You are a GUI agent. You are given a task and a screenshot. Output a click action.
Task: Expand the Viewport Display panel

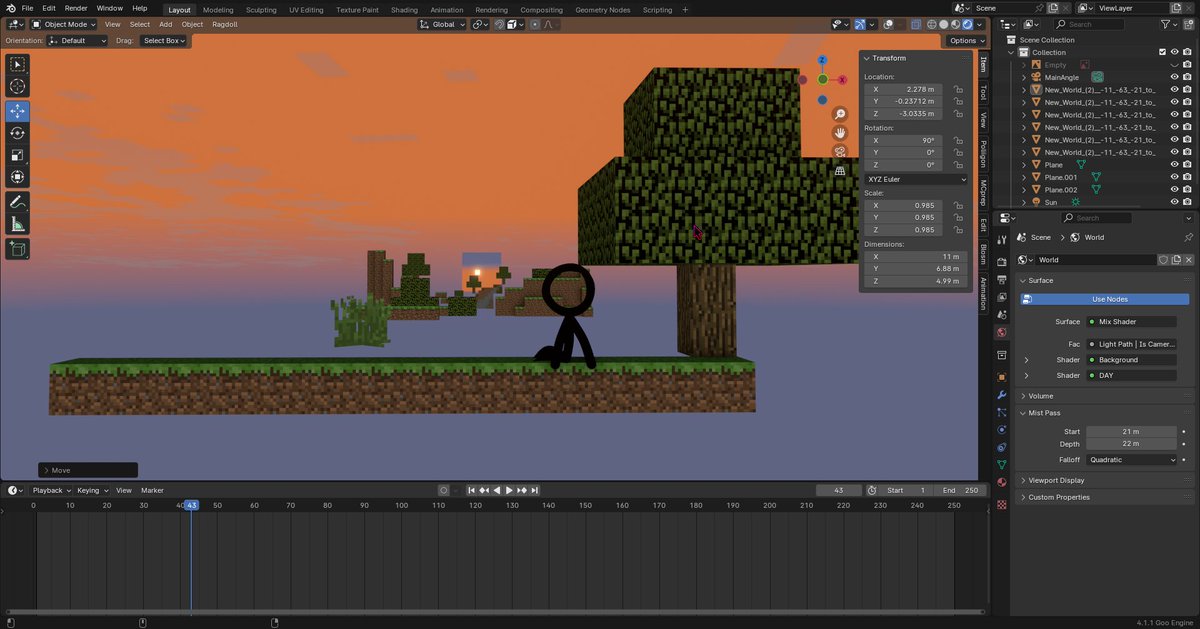(1056, 480)
